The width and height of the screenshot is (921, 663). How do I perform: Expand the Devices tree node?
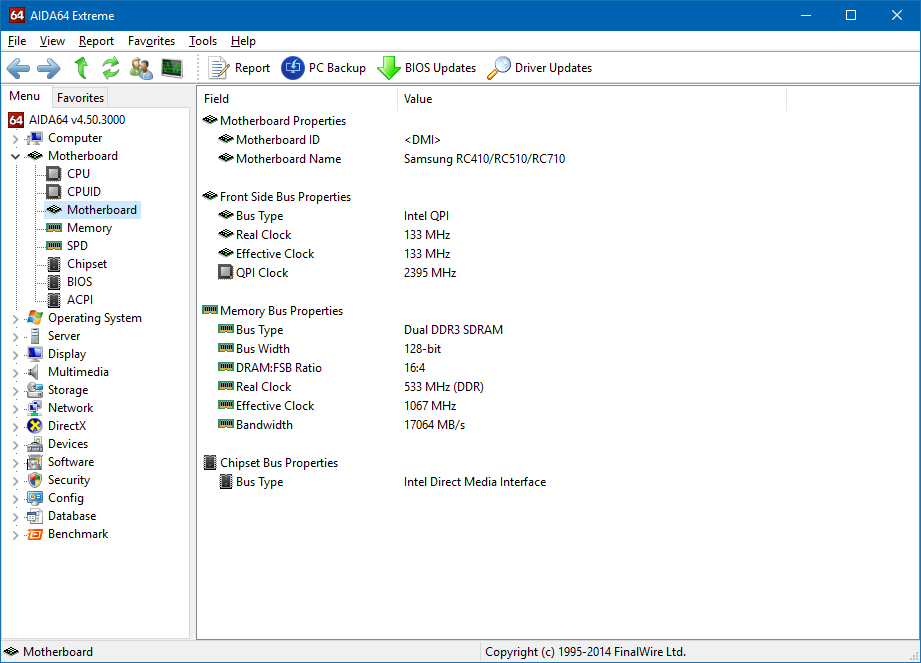pyautogui.click(x=16, y=445)
